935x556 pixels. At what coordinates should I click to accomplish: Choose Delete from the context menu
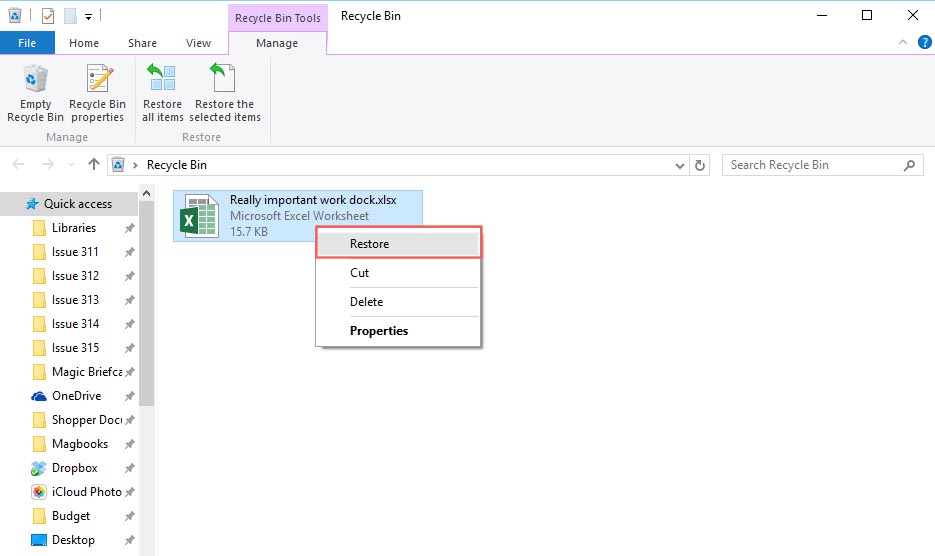366,302
